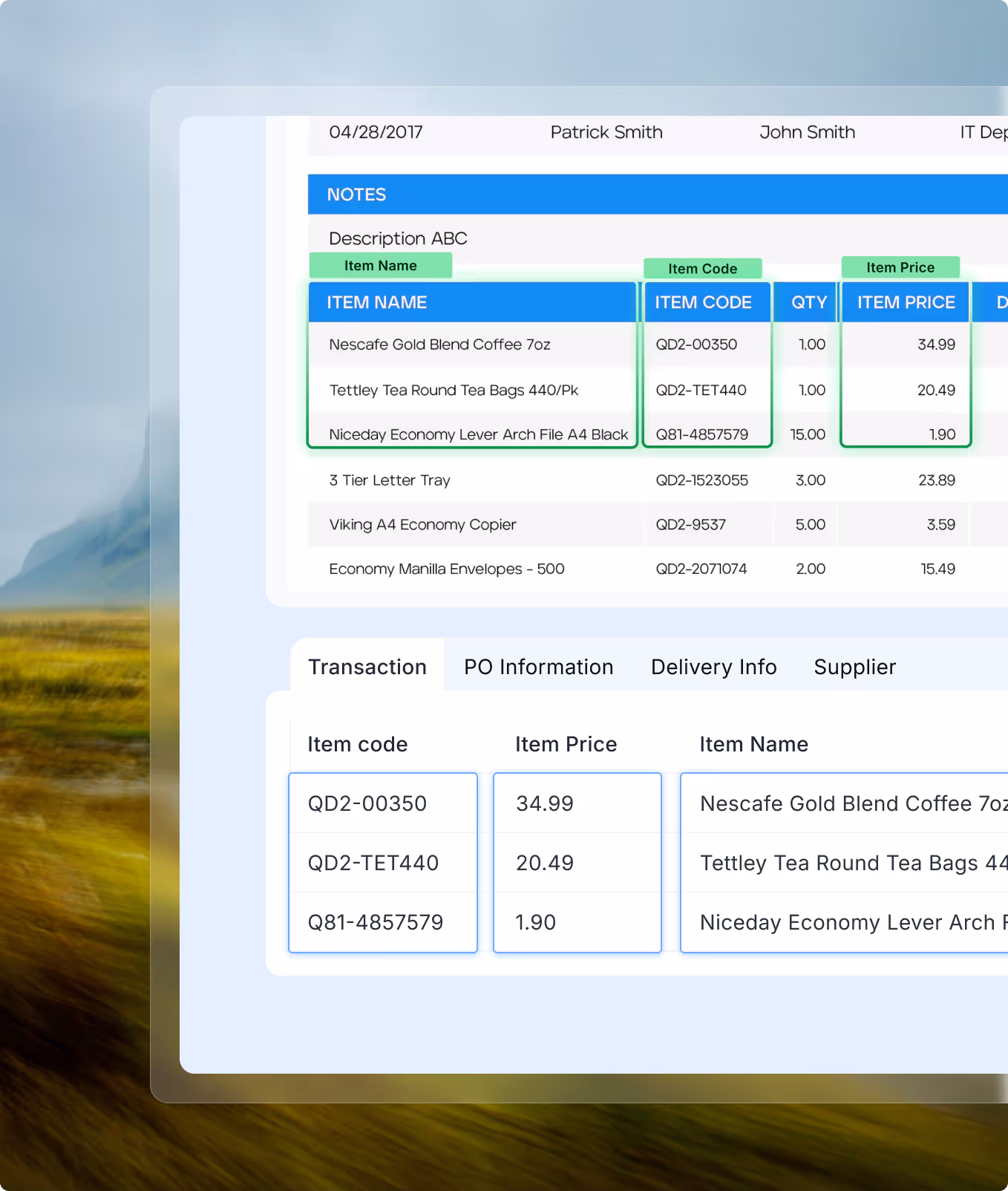Screen dimensions: 1008x1191
Task: Select the Description ABC note text
Action: (398, 238)
